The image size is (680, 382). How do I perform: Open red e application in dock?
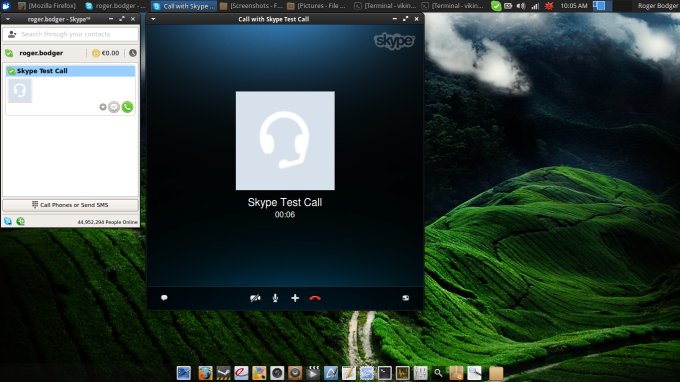241,372
